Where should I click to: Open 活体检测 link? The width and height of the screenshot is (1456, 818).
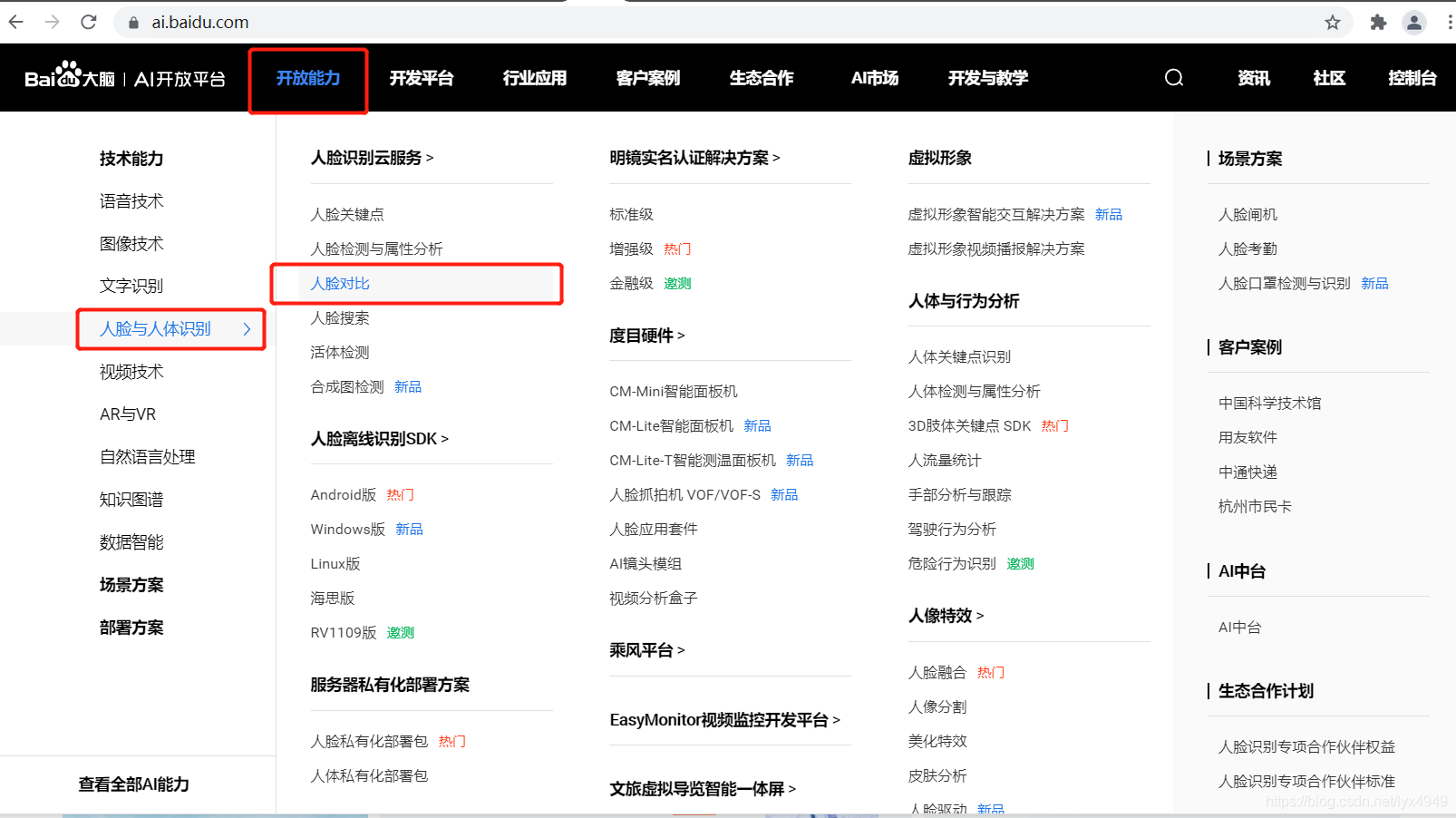pyautogui.click(x=340, y=353)
